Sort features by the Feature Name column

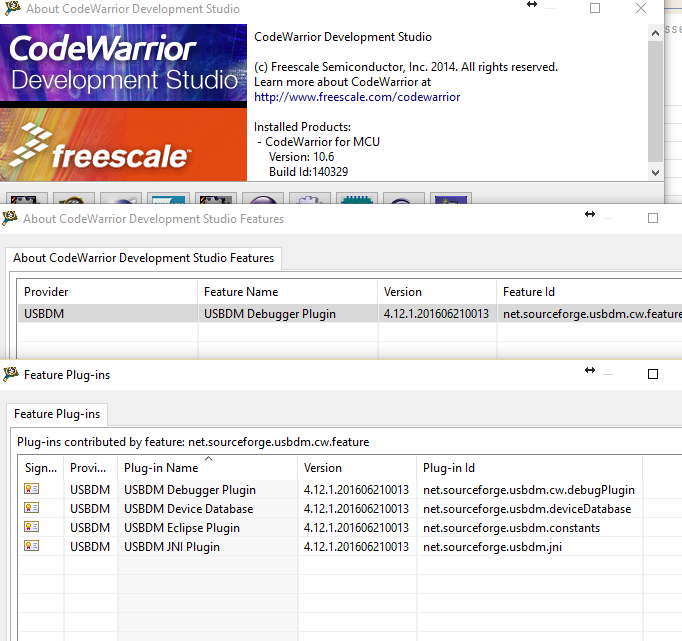[x=288, y=292]
